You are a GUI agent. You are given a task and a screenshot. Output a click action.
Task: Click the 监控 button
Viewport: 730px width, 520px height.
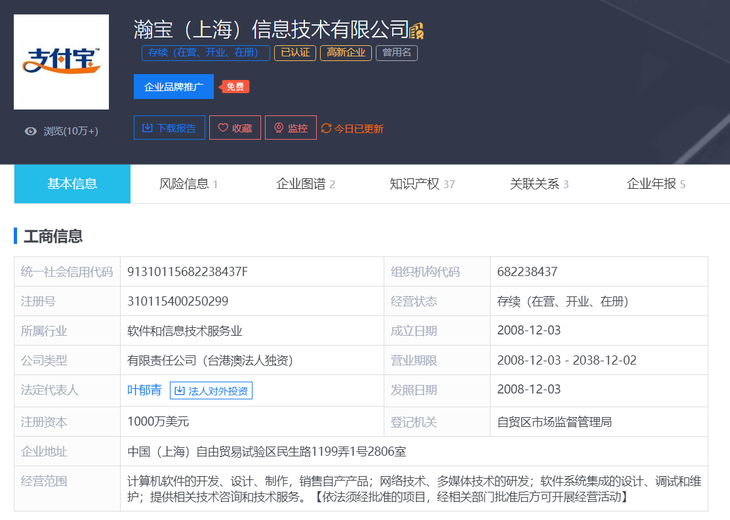click(291, 128)
